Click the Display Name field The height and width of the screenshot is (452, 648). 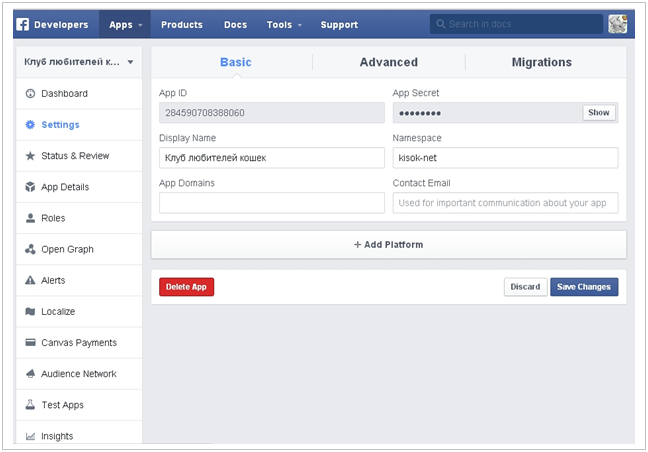[272, 158]
